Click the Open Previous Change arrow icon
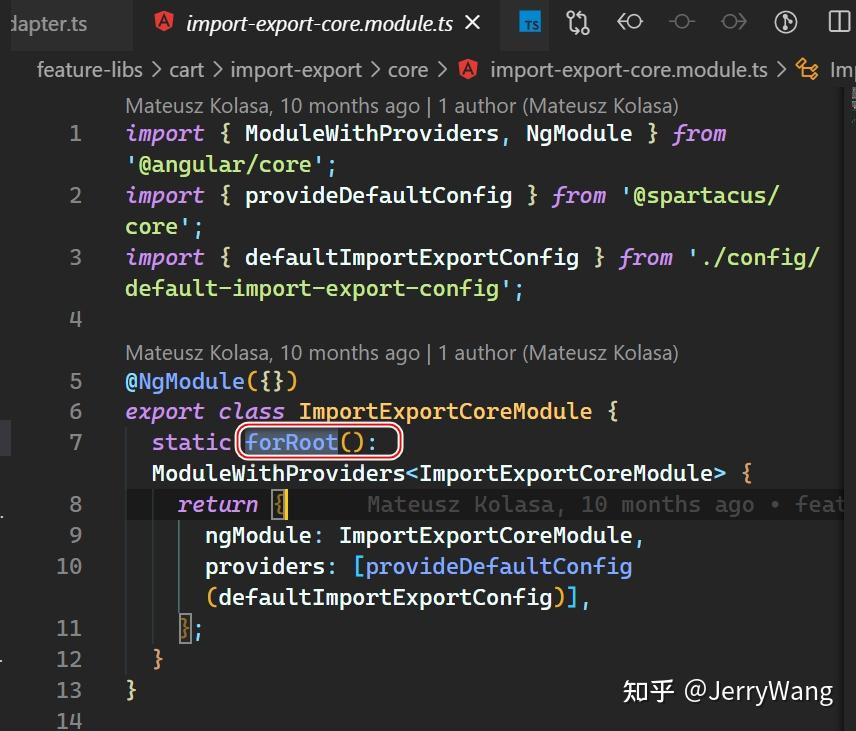The width and height of the screenshot is (856, 731). click(x=630, y=22)
